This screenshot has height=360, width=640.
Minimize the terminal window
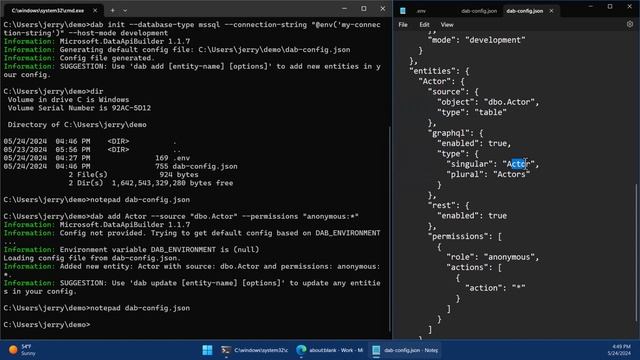(344, 9)
